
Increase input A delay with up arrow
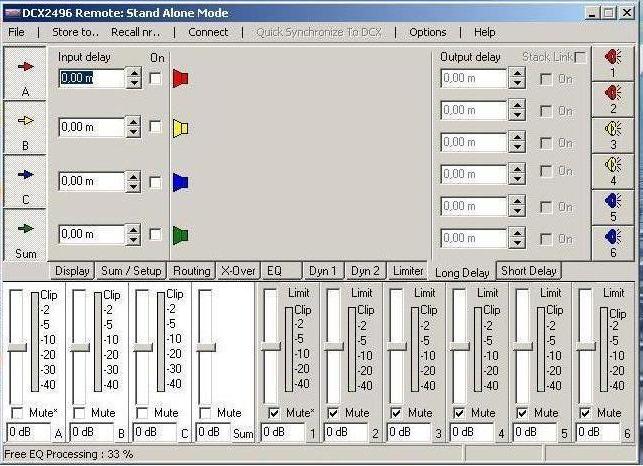pyautogui.click(x=134, y=73)
